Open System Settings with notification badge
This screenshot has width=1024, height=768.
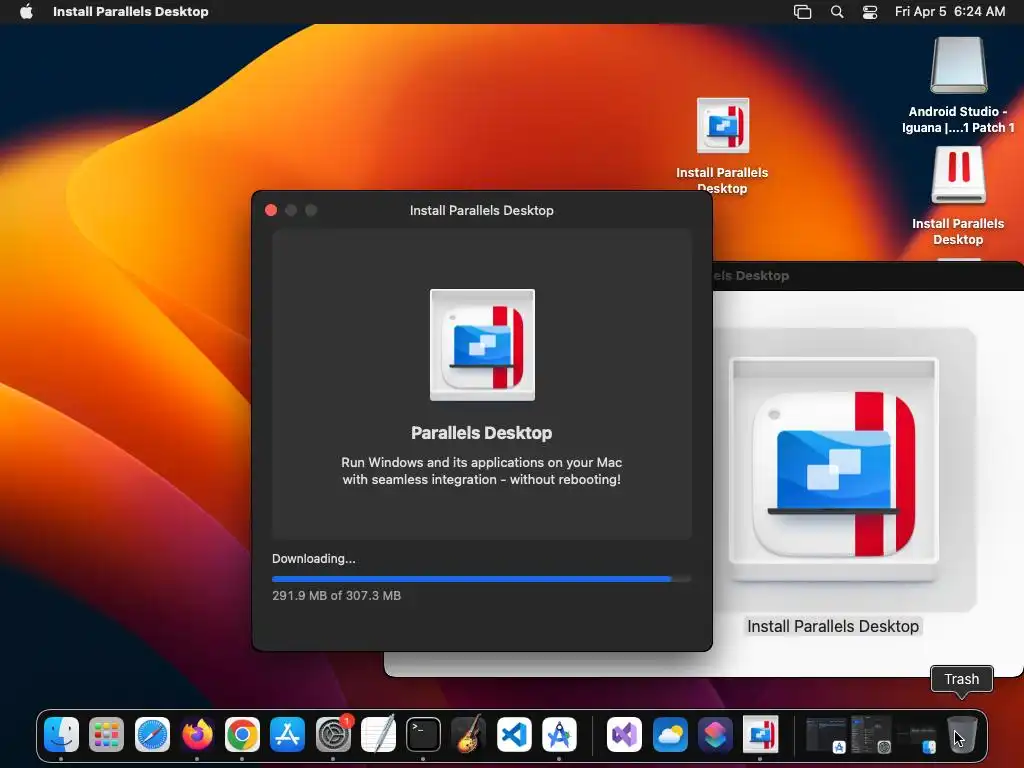tap(333, 735)
